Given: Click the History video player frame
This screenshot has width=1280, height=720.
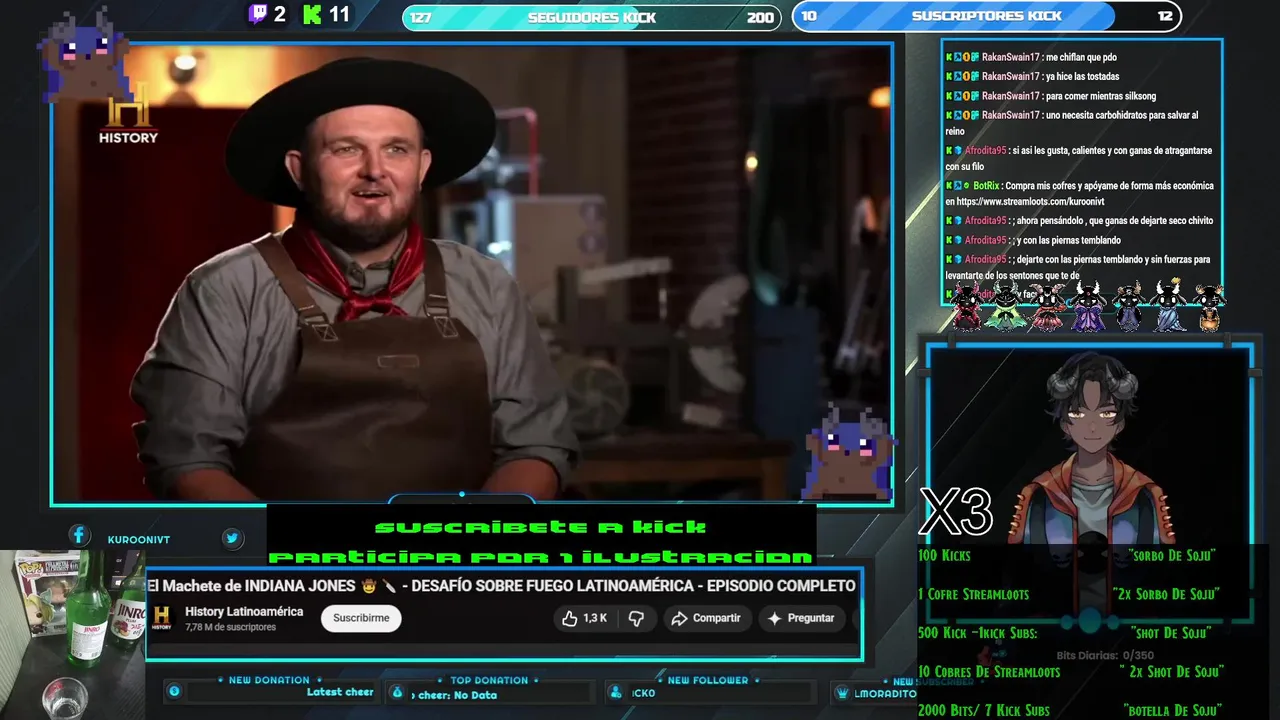Looking at the screenshot, I should tap(471, 272).
